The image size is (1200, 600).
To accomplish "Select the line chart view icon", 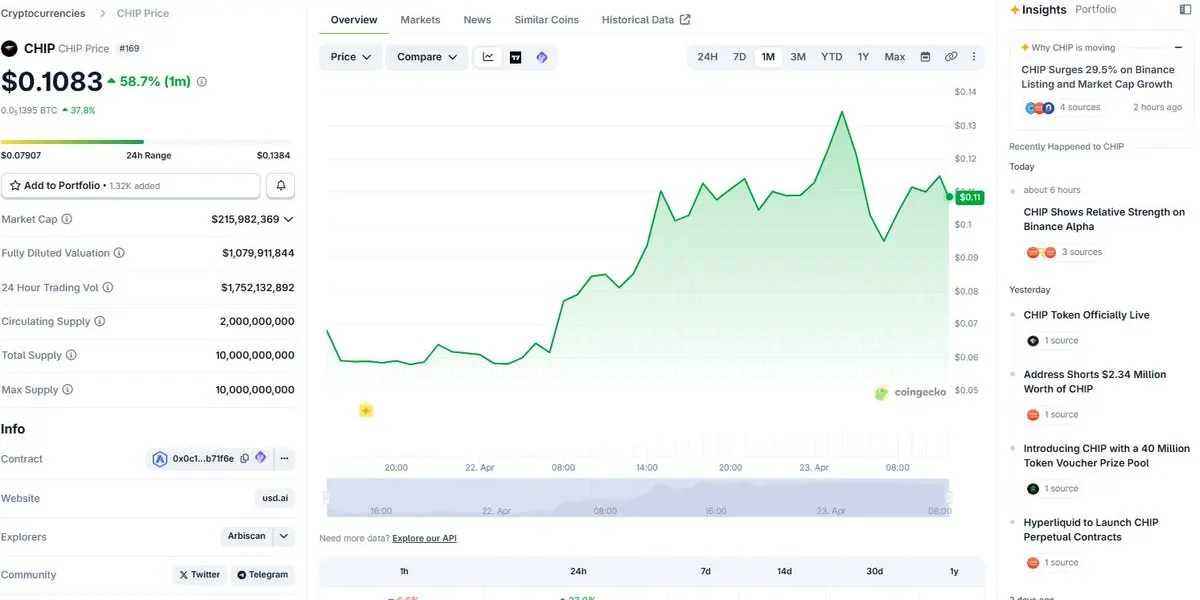I will 488,57.
